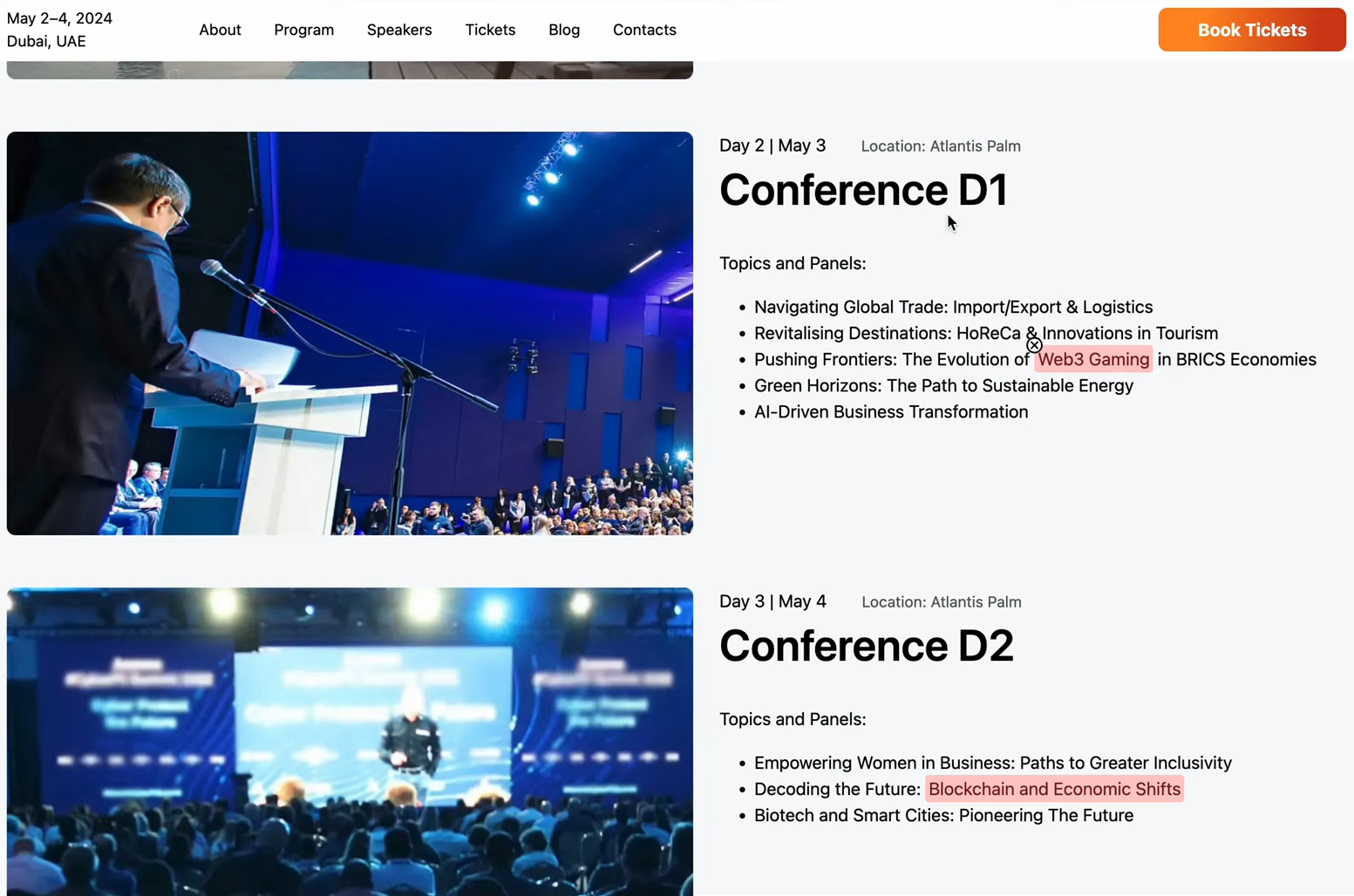This screenshot has height=896, width=1354.
Task: Click highlighted Blockchain and Economic Shifts text
Action: [x=1053, y=790]
